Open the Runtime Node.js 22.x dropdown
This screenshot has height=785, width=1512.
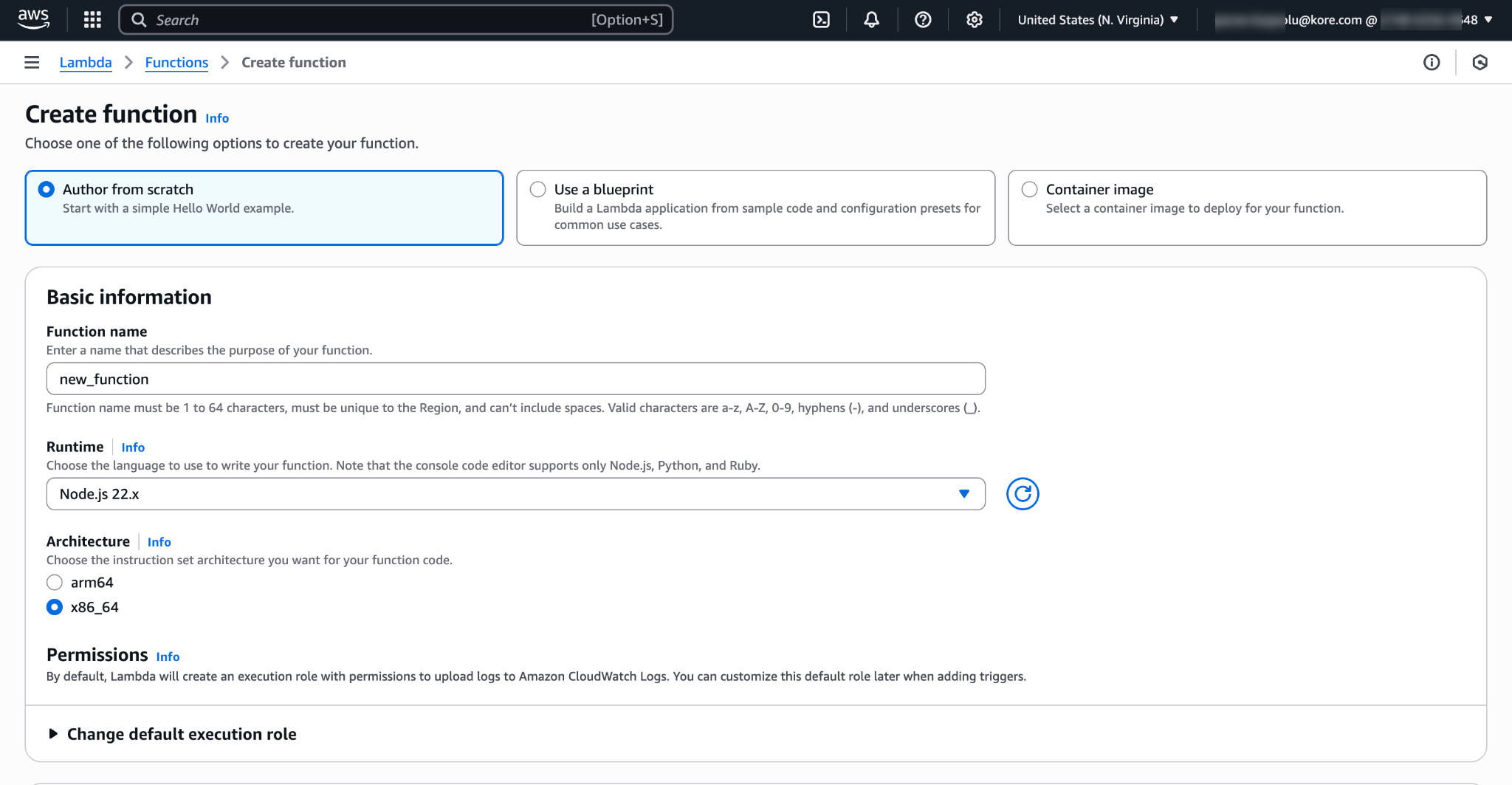click(515, 494)
